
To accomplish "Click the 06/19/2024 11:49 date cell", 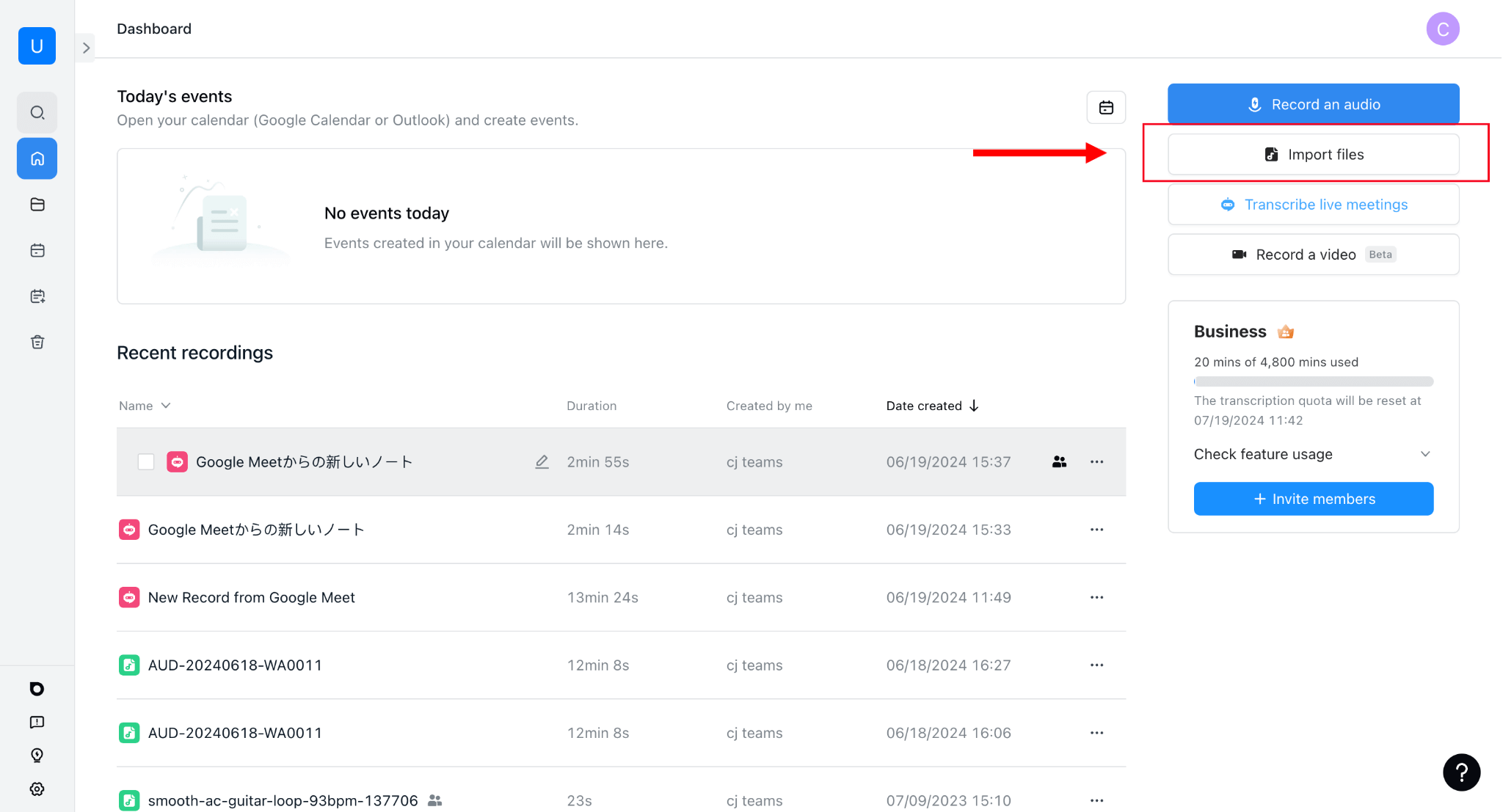I will (948, 598).
